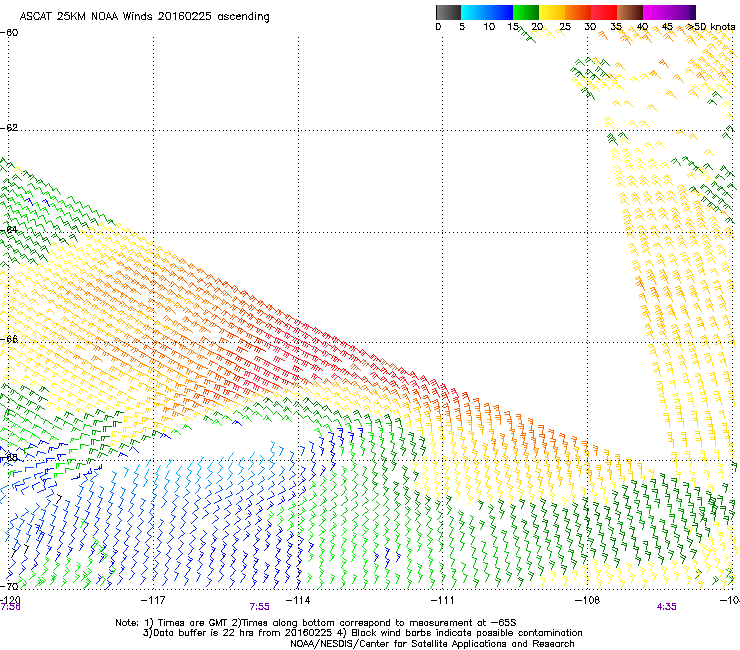Click the longitude label -114
740x650 pixels.
pos(298,600)
